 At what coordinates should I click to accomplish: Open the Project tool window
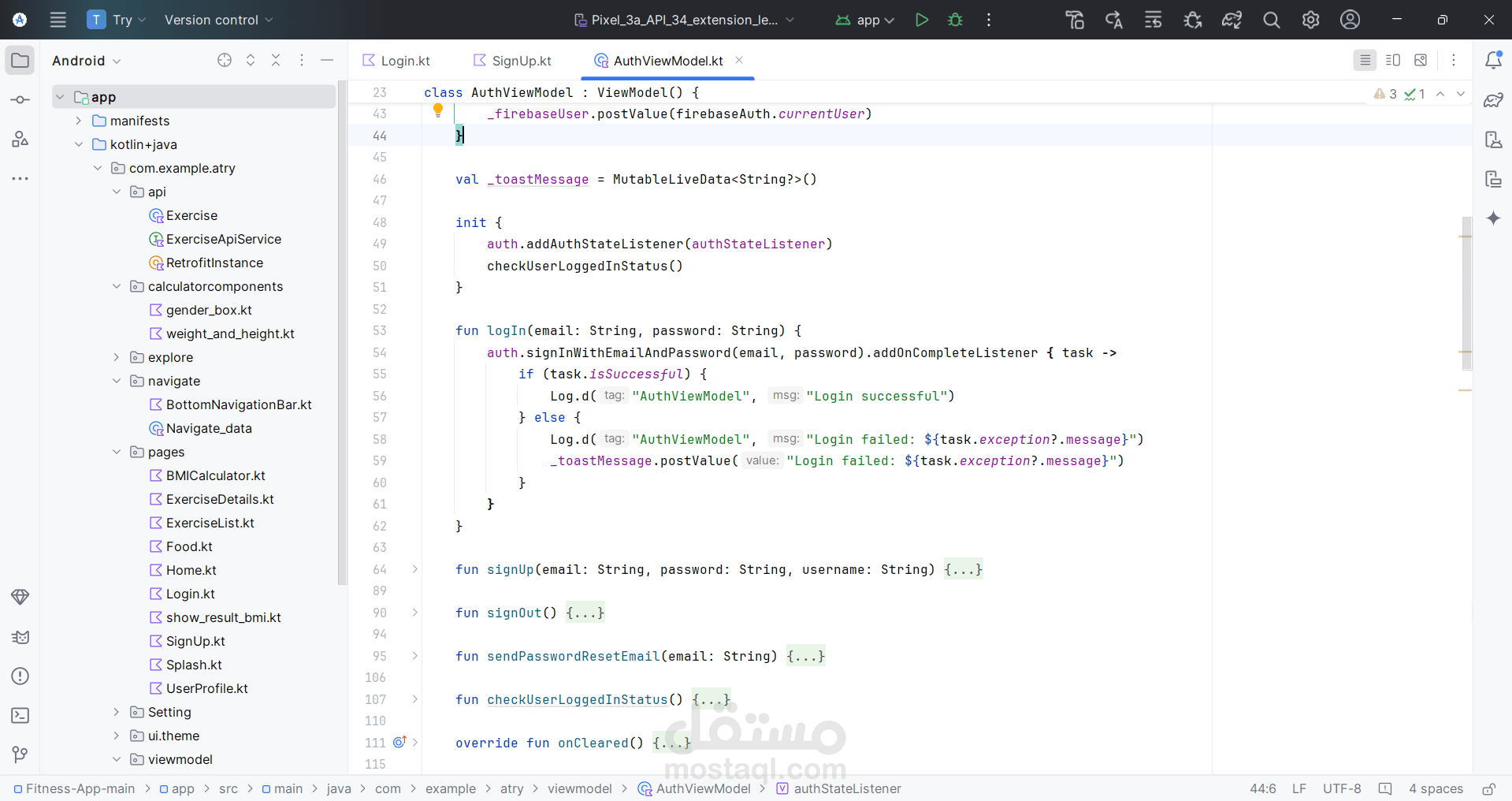[x=20, y=61]
